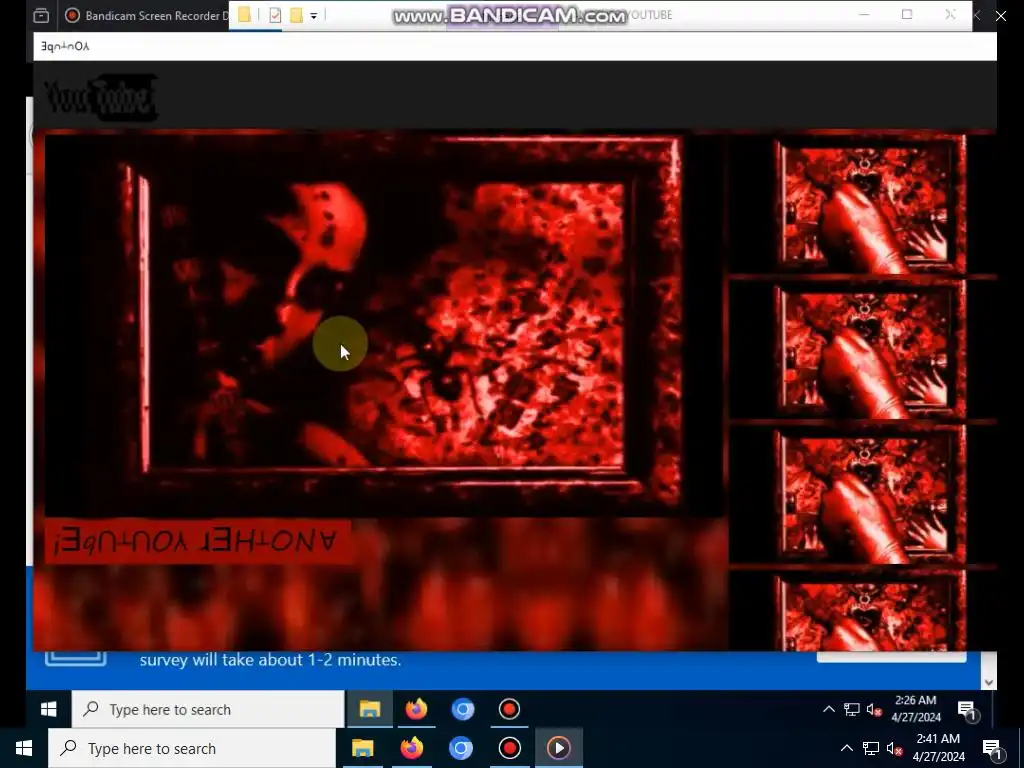Open notification center next to 2:26 AM clock
This screenshot has height=768, width=1024.
[967, 711]
